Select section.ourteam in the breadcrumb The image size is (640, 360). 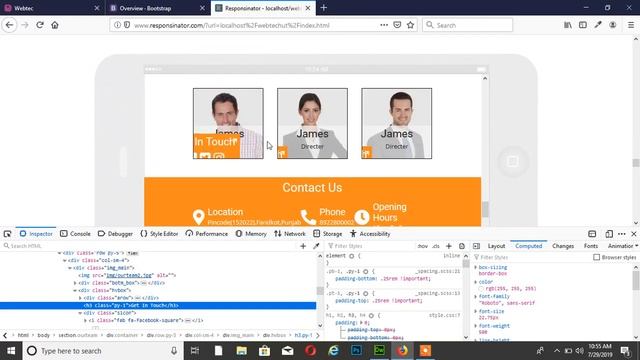(x=78, y=335)
